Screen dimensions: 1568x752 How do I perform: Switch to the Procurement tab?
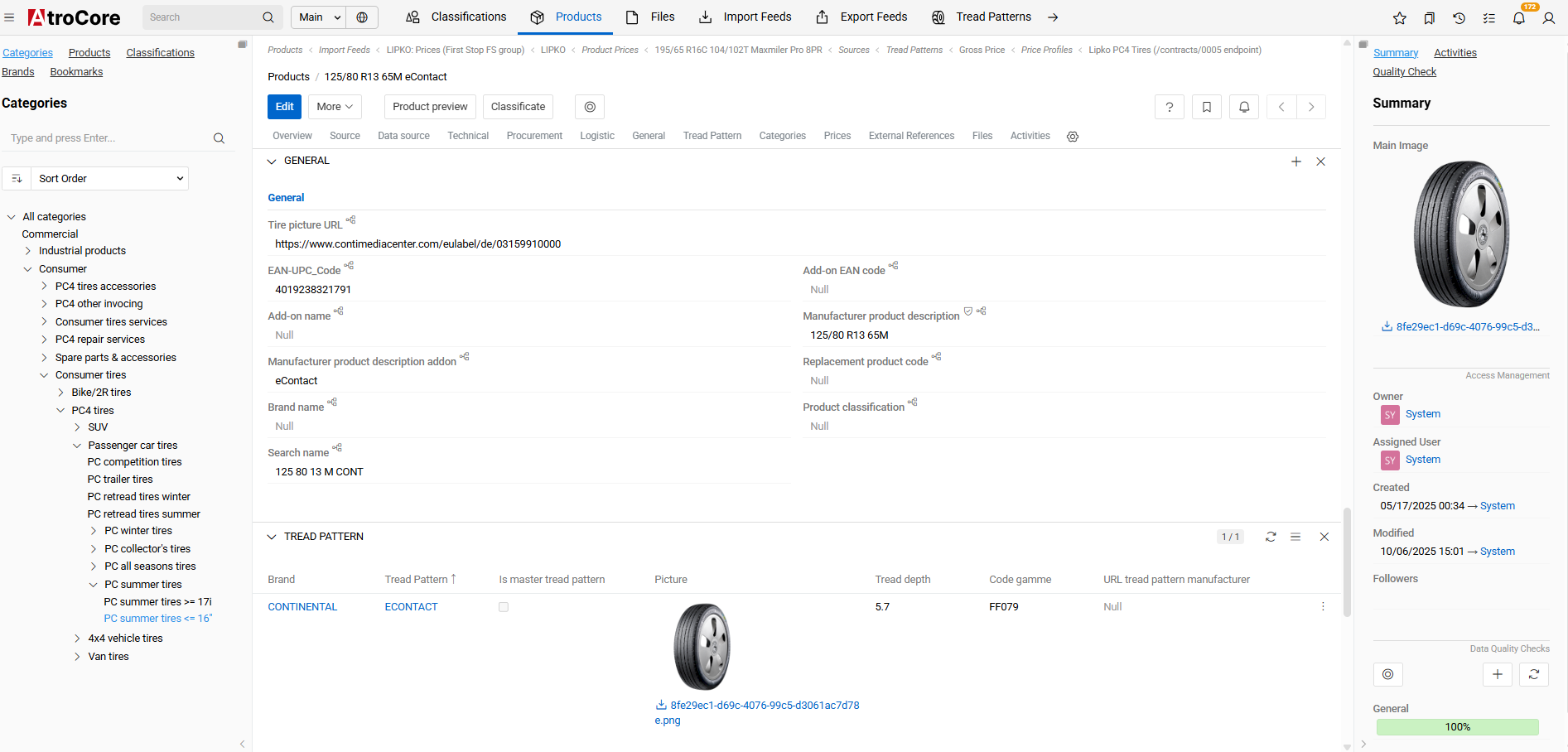tap(534, 136)
